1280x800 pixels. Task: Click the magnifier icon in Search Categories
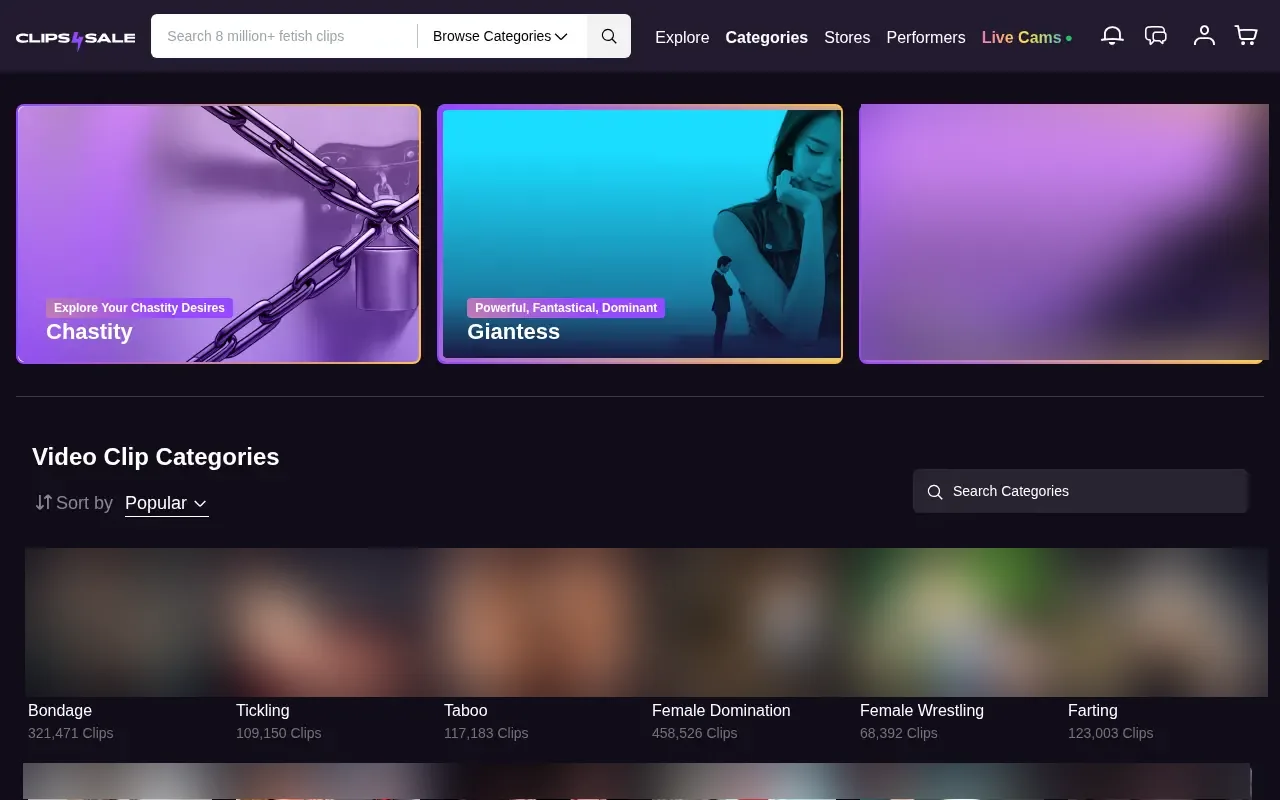coord(935,492)
